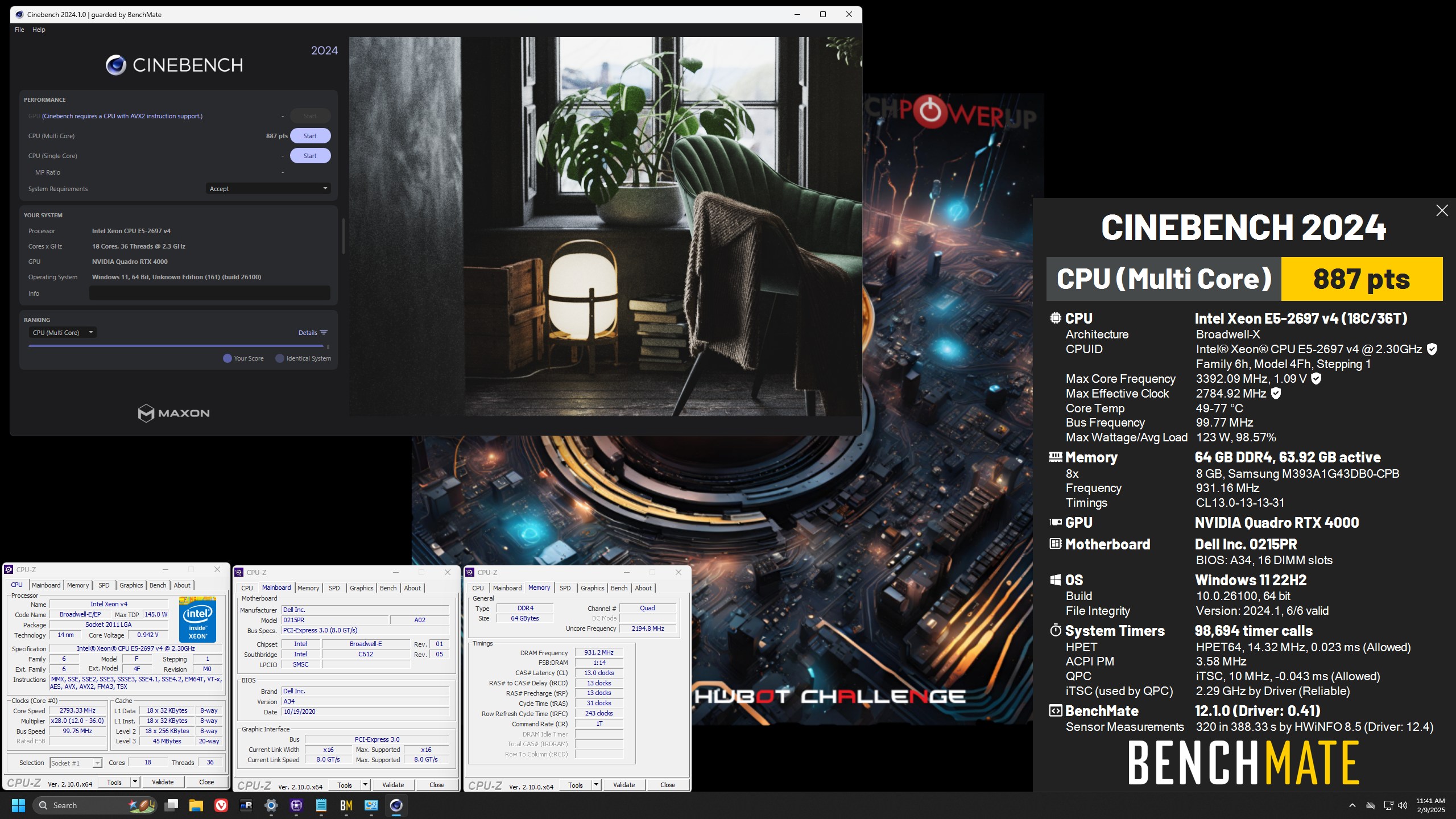This screenshot has width=1456, height=819.
Task: Toggle the Identical System legend marker
Action: pos(279,358)
